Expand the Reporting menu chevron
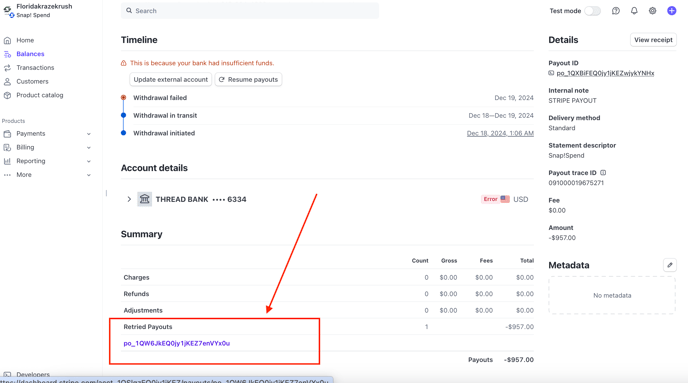The image size is (688, 383). [x=89, y=161]
